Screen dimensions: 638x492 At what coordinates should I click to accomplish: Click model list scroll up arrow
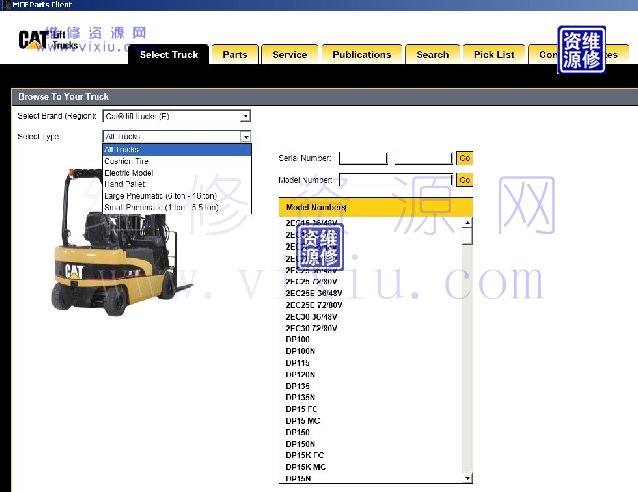tap(468, 223)
